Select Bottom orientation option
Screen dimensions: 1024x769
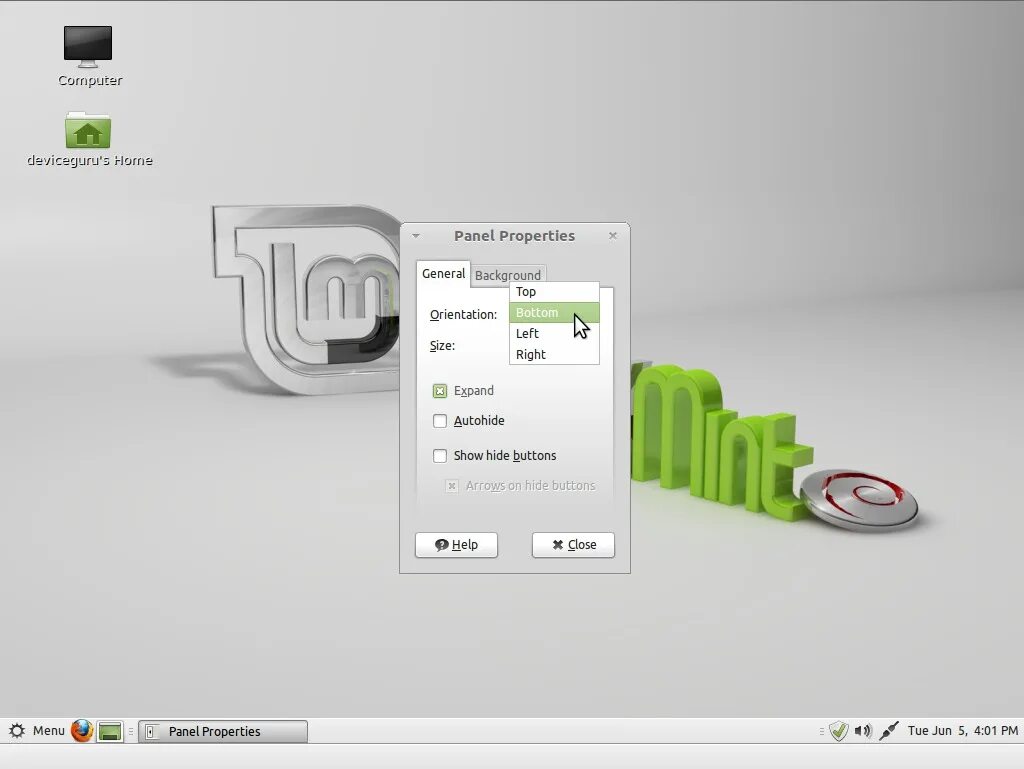tap(554, 313)
